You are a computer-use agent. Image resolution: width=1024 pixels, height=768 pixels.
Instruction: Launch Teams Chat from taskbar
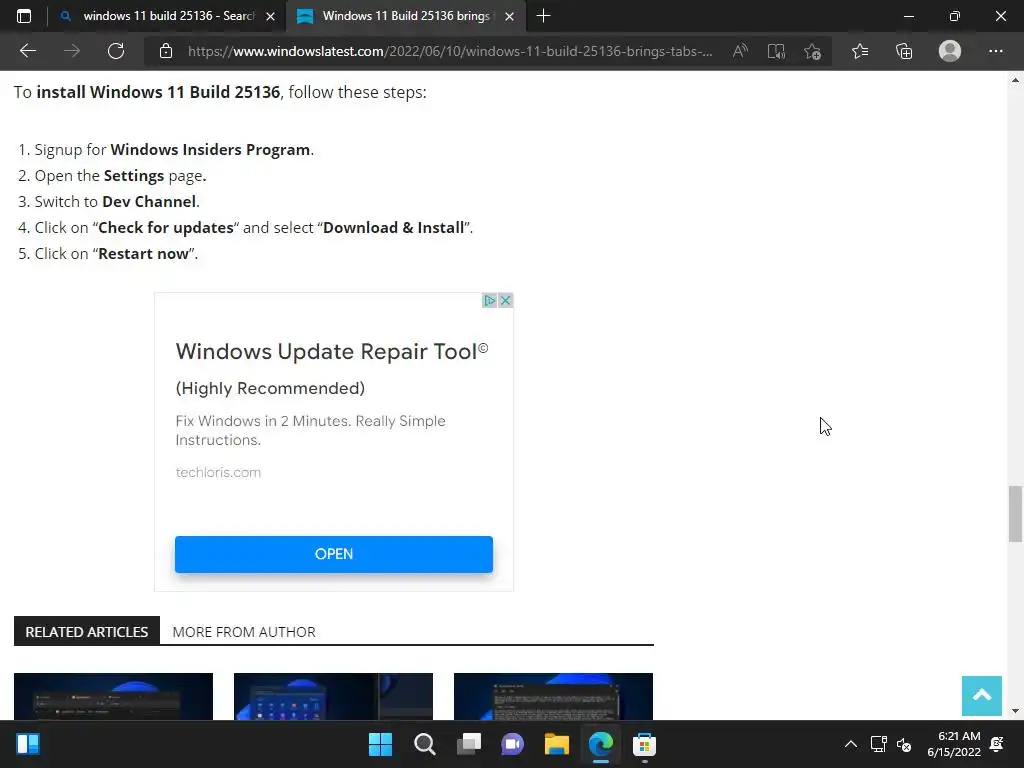(x=512, y=744)
